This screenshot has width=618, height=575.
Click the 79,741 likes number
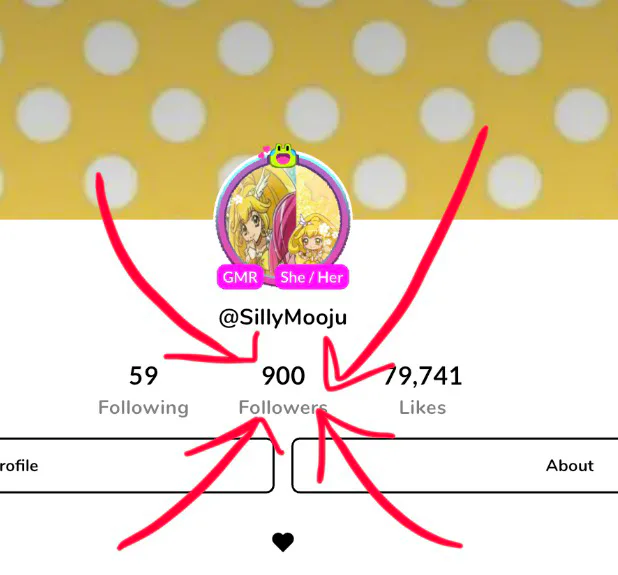423,376
